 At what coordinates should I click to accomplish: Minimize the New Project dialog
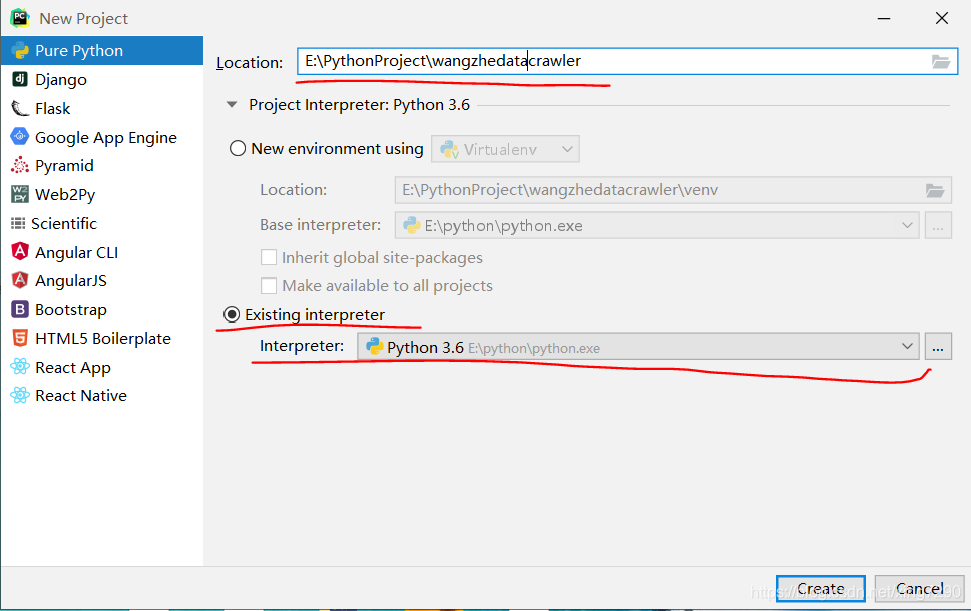pyautogui.click(x=884, y=19)
